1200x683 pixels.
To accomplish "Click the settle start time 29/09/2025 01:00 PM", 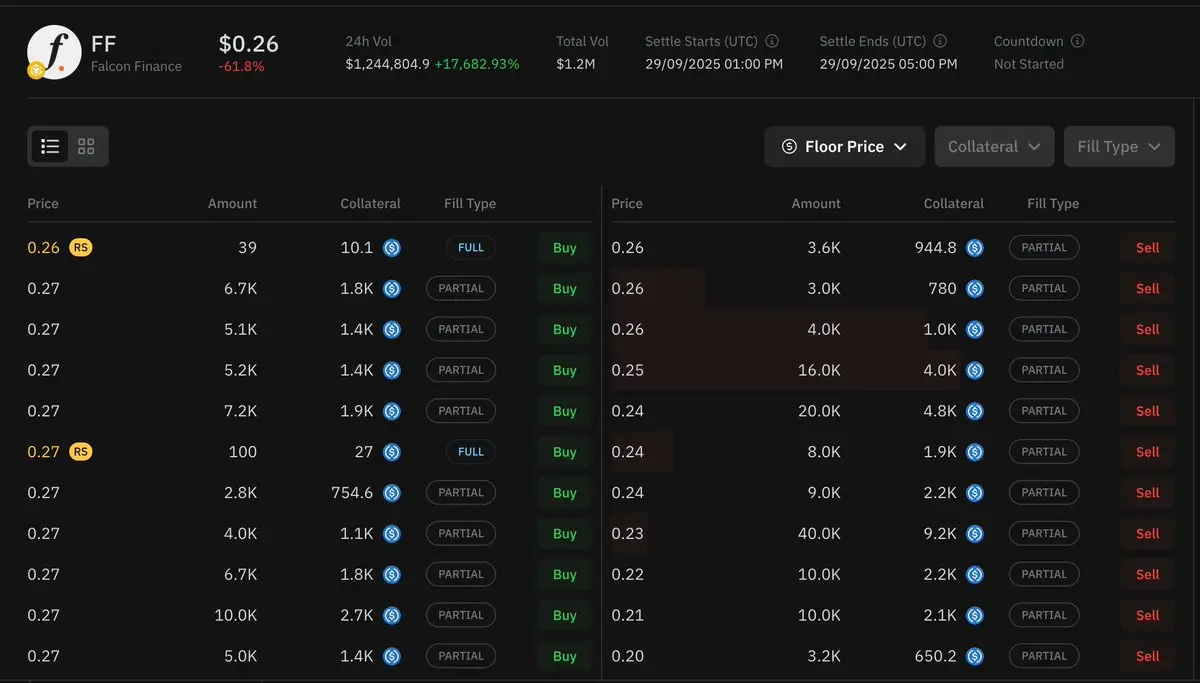I will tap(714, 64).
